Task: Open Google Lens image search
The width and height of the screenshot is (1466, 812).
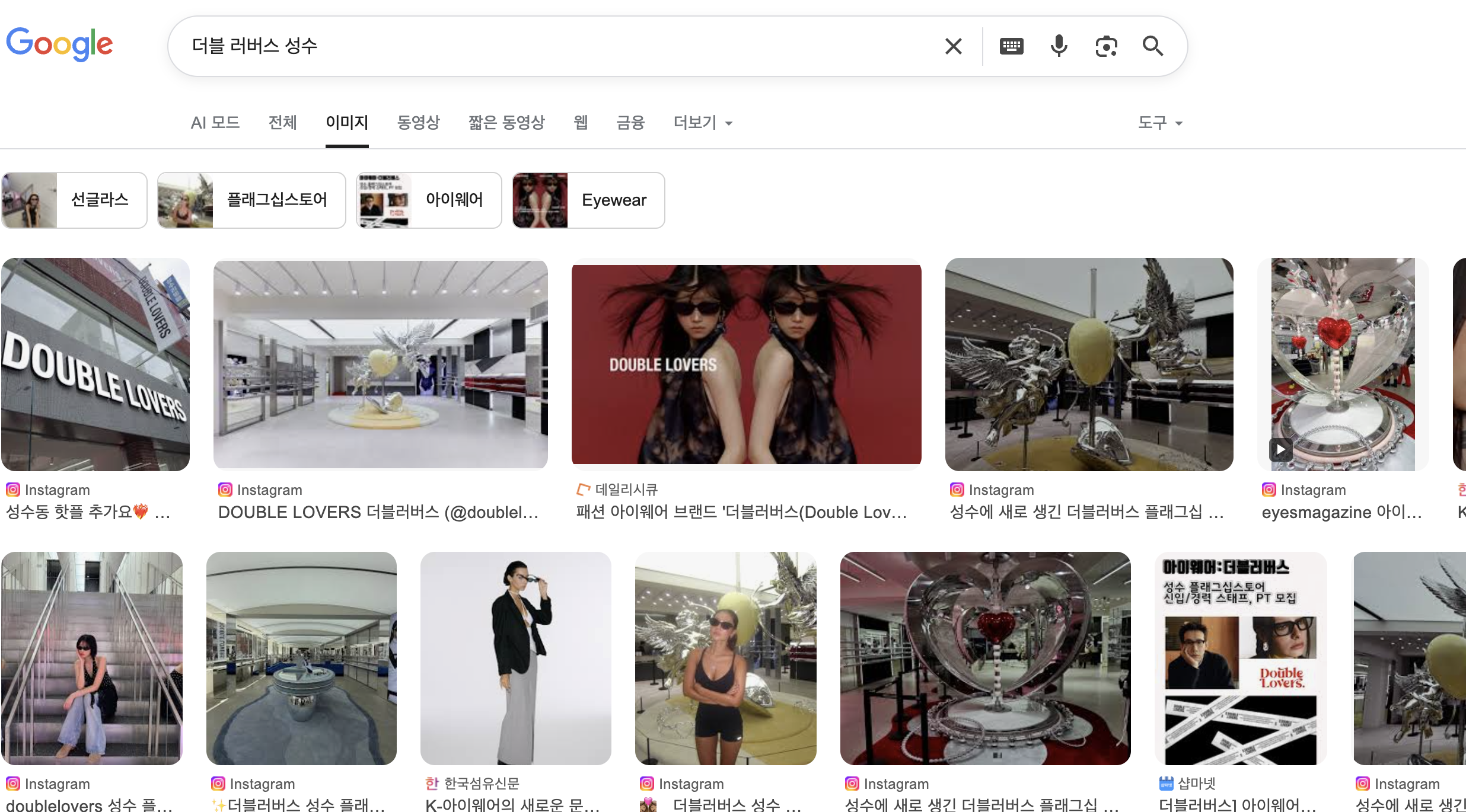Action: 1106,46
